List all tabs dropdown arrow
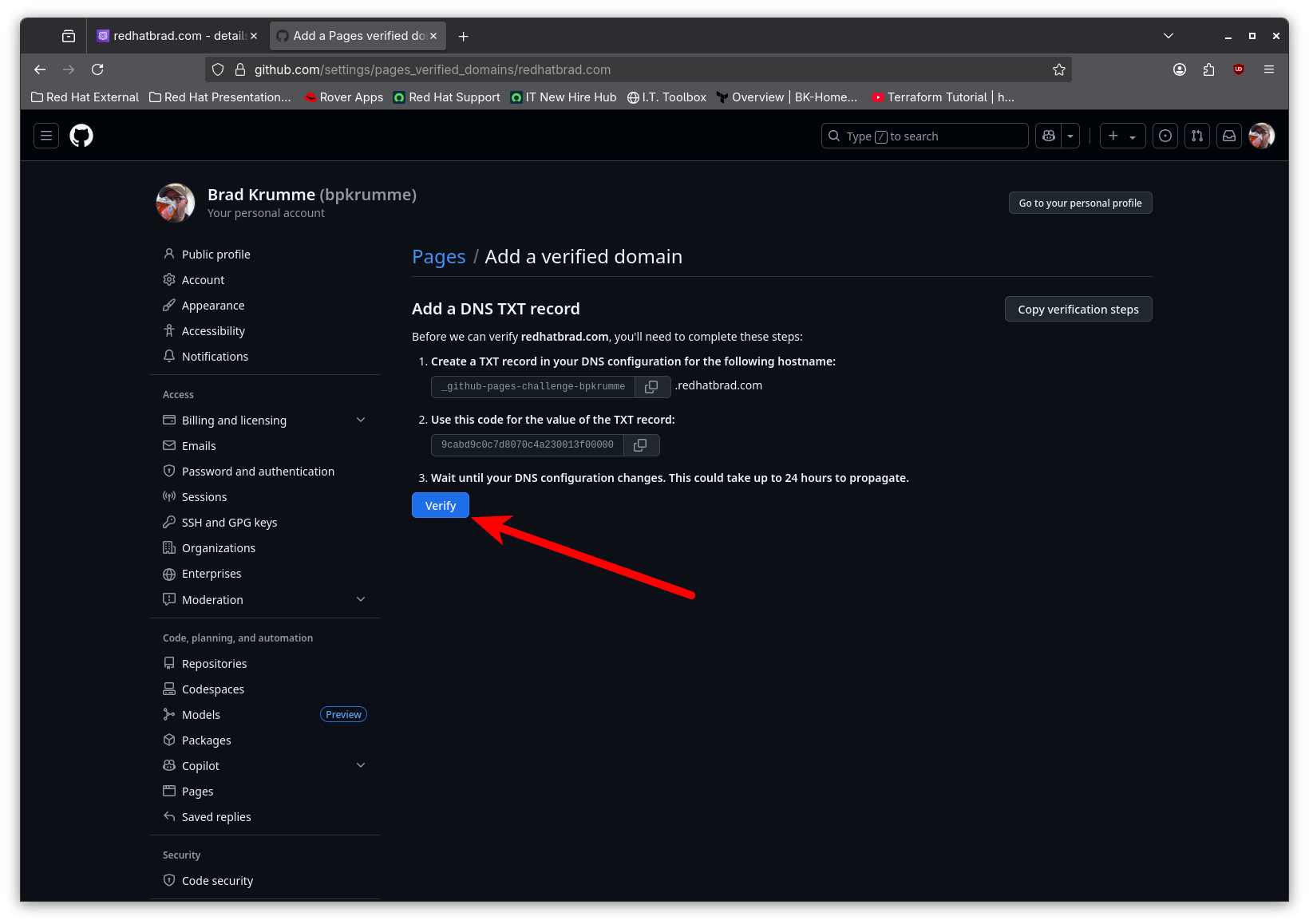This screenshot has height=924, width=1309. point(1169,36)
